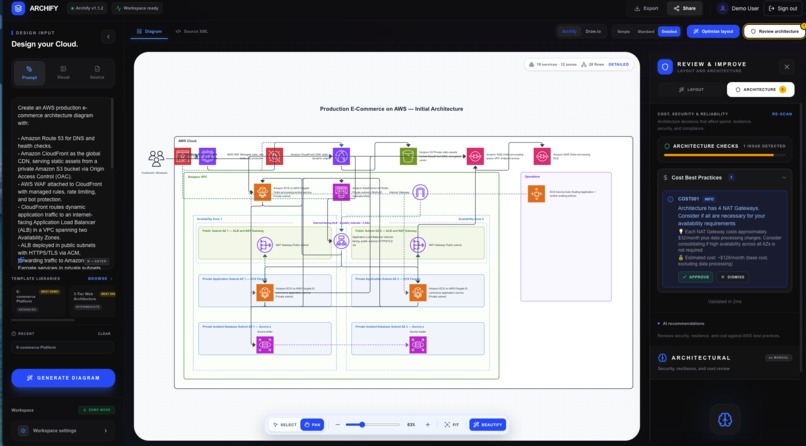The height and width of the screenshot is (446, 806).
Task: Toggle the Demo Mode badge
Action: click(97, 410)
